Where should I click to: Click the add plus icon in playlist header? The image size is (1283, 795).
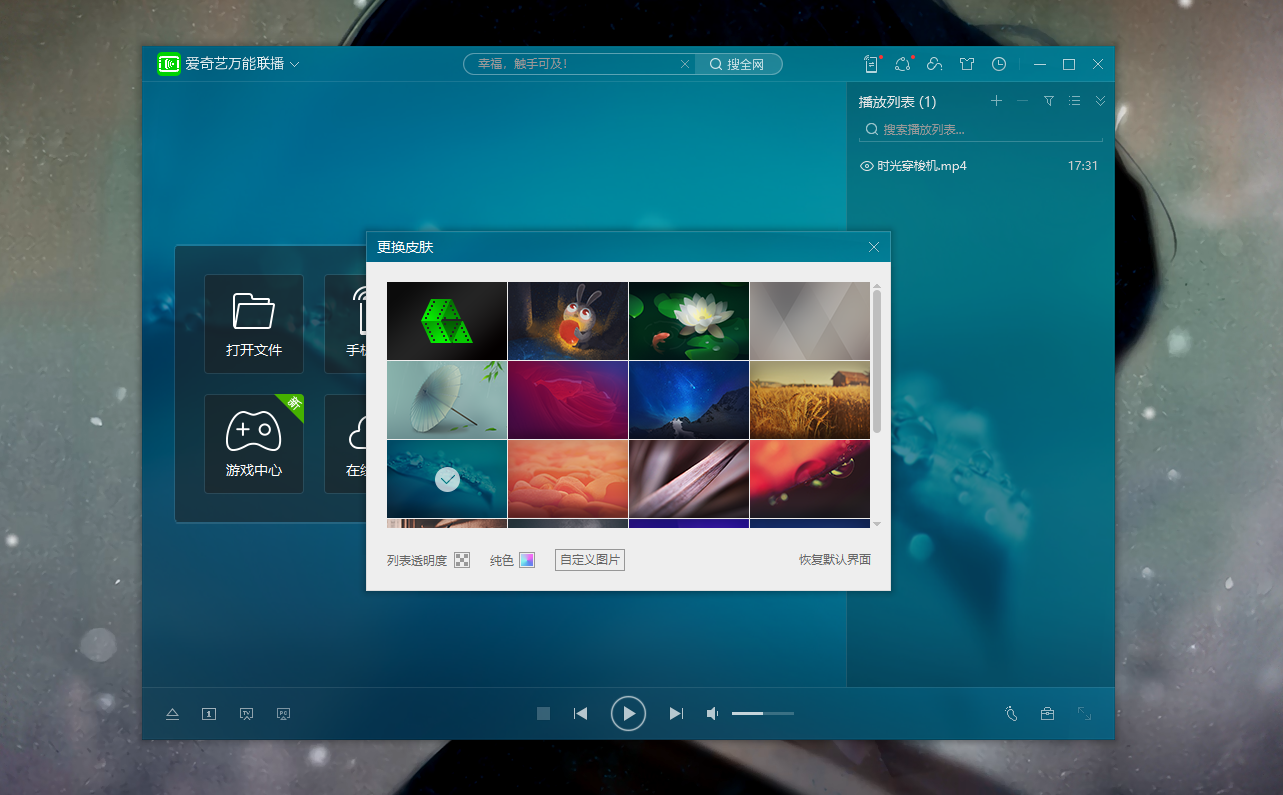tap(996, 101)
